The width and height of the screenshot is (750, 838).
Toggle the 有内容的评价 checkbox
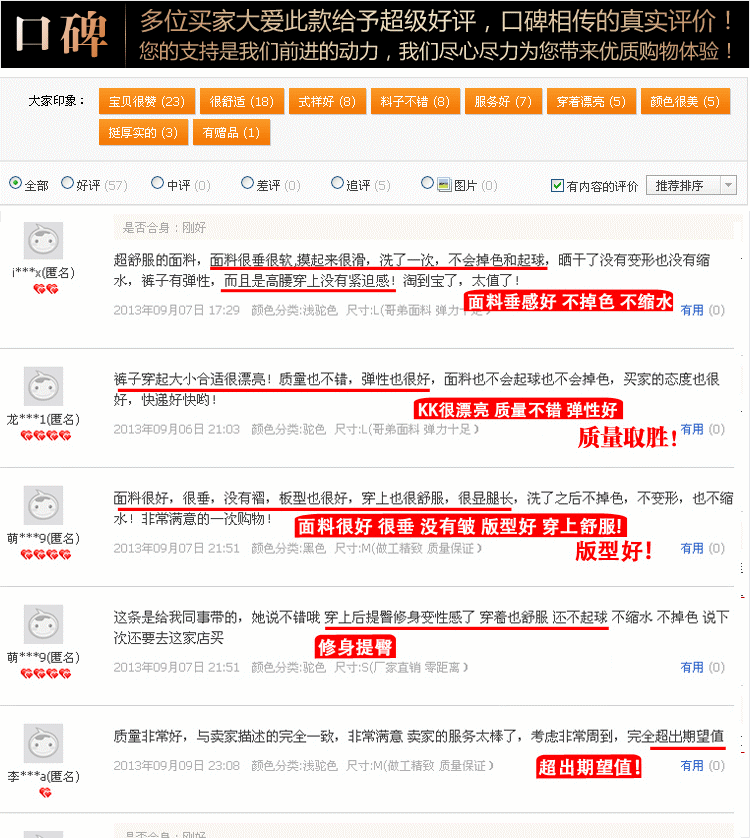point(557,185)
